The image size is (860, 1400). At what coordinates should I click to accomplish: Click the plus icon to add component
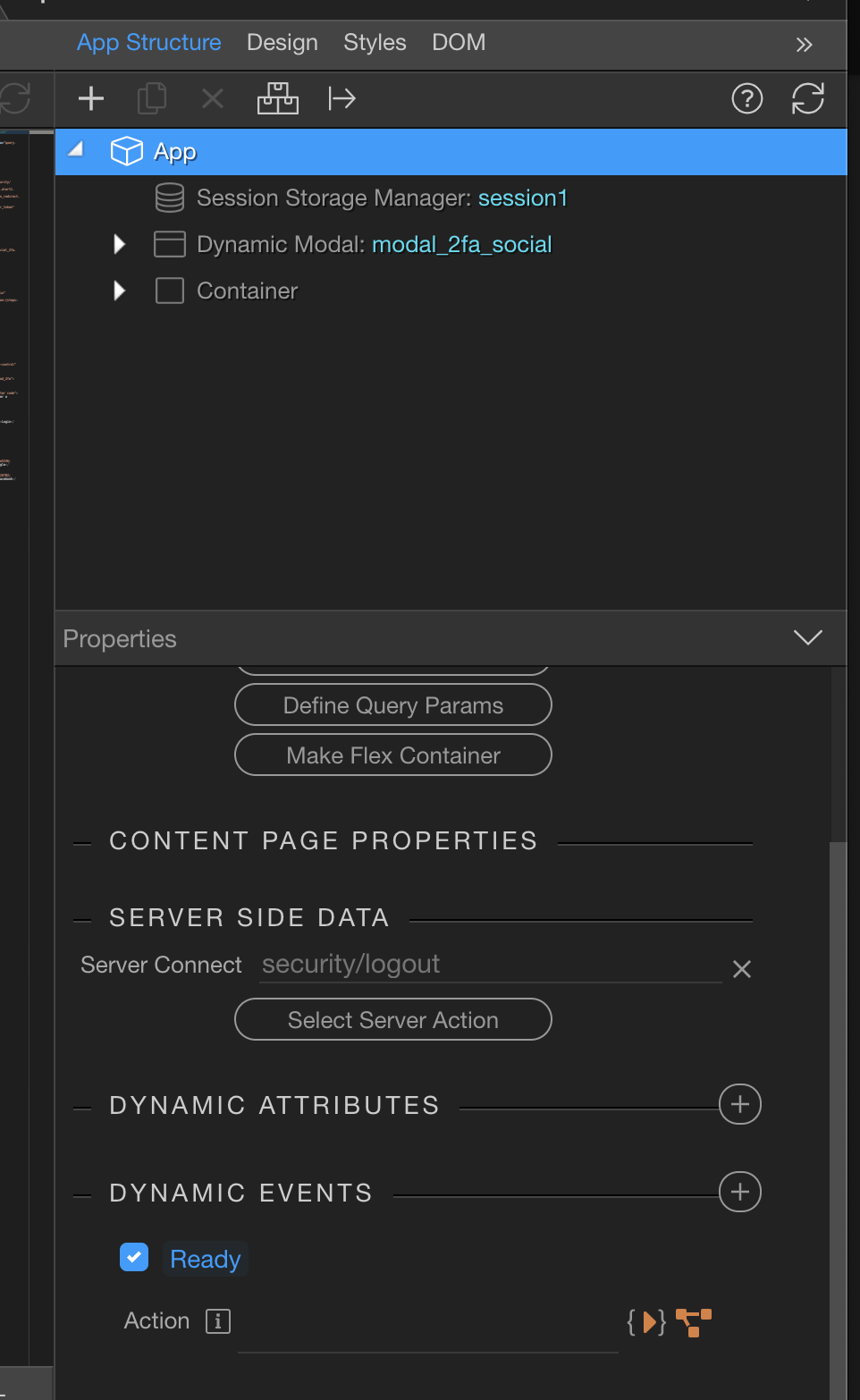click(91, 98)
